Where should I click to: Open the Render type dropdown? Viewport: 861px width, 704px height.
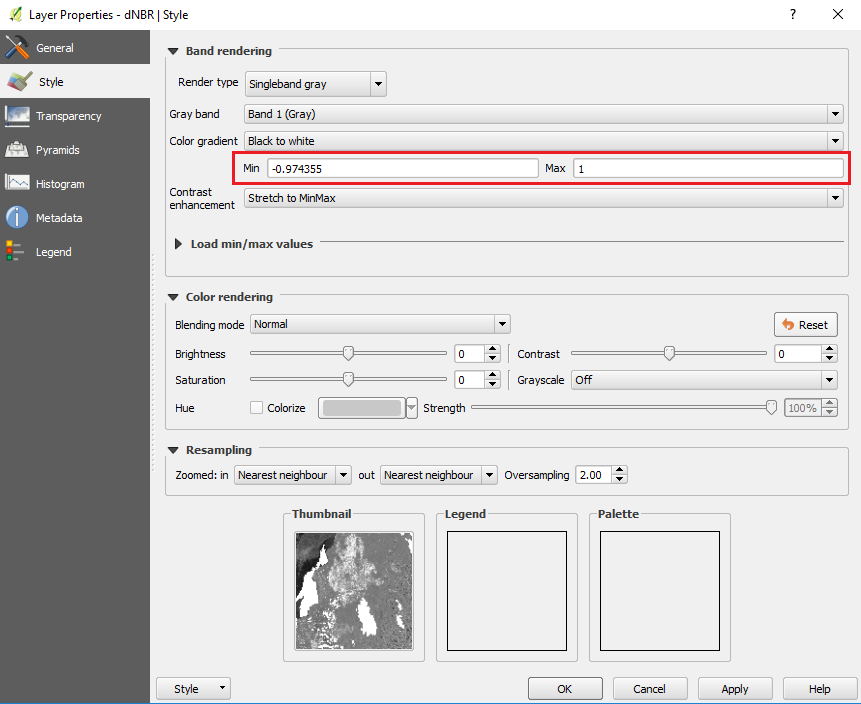[315, 84]
